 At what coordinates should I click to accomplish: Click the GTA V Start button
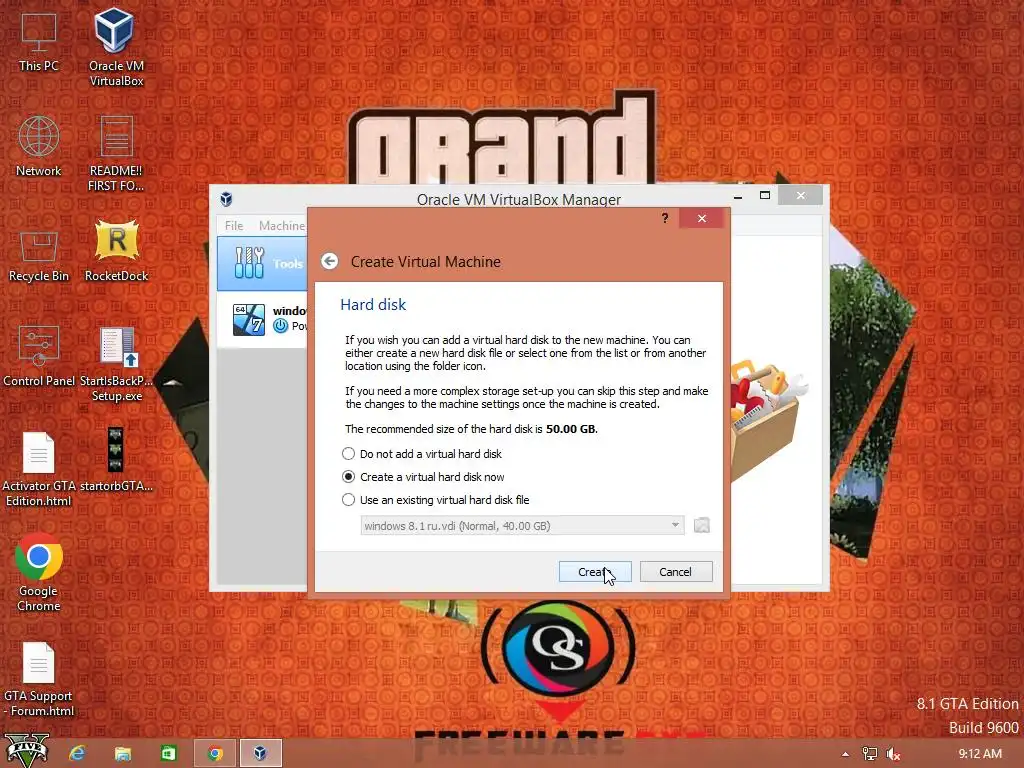[x=27, y=752]
